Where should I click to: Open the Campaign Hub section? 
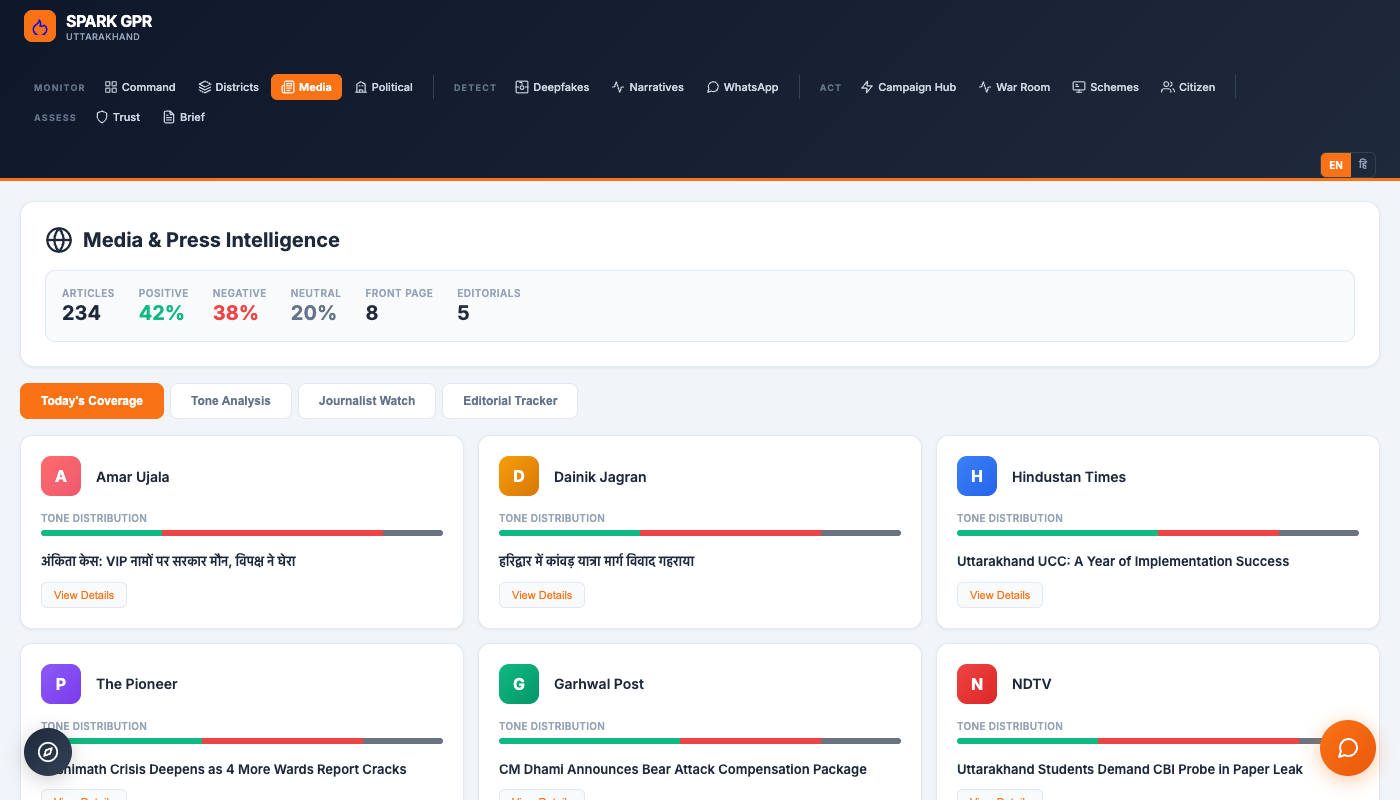tap(908, 87)
